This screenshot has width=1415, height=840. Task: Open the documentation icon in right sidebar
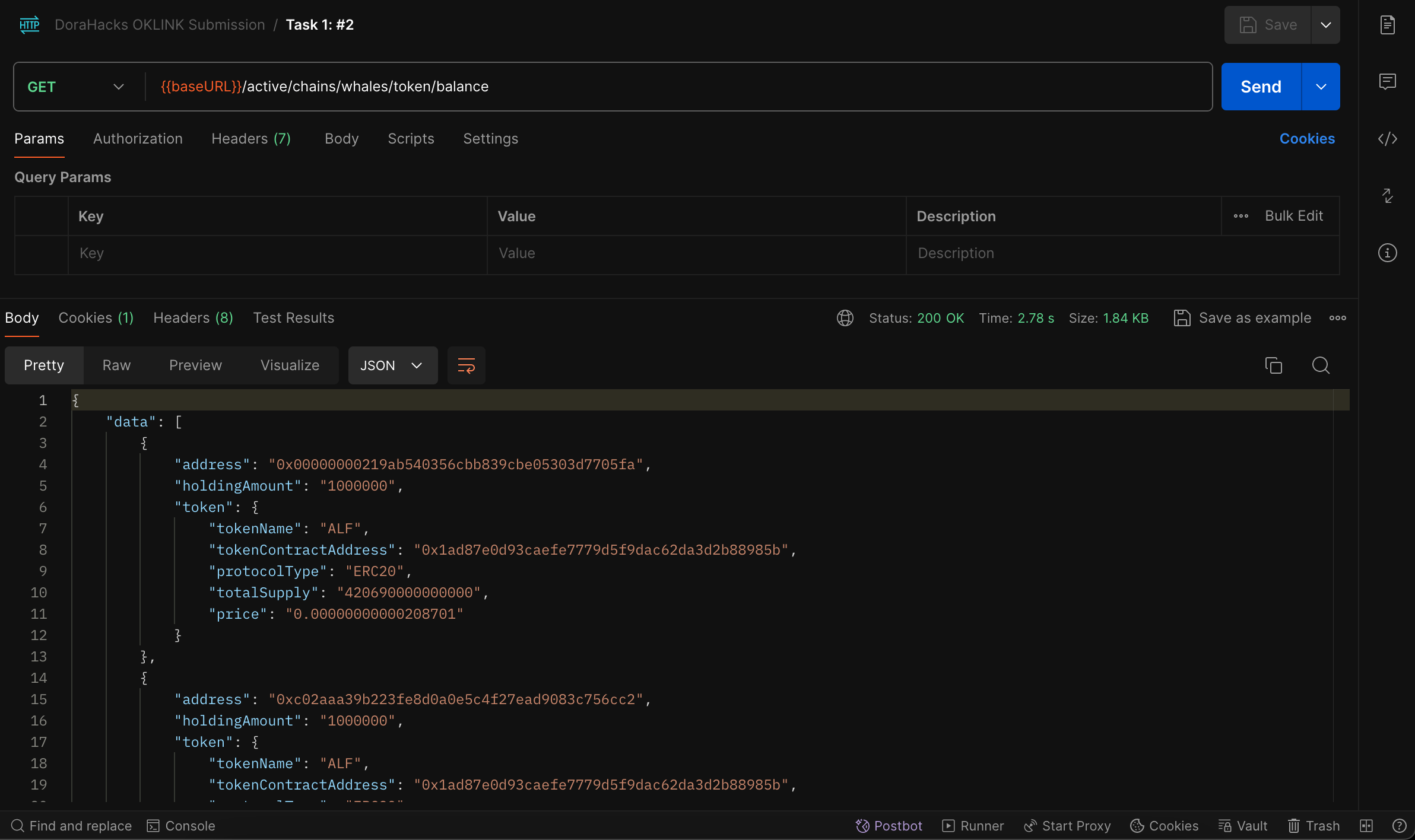(x=1387, y=25)
